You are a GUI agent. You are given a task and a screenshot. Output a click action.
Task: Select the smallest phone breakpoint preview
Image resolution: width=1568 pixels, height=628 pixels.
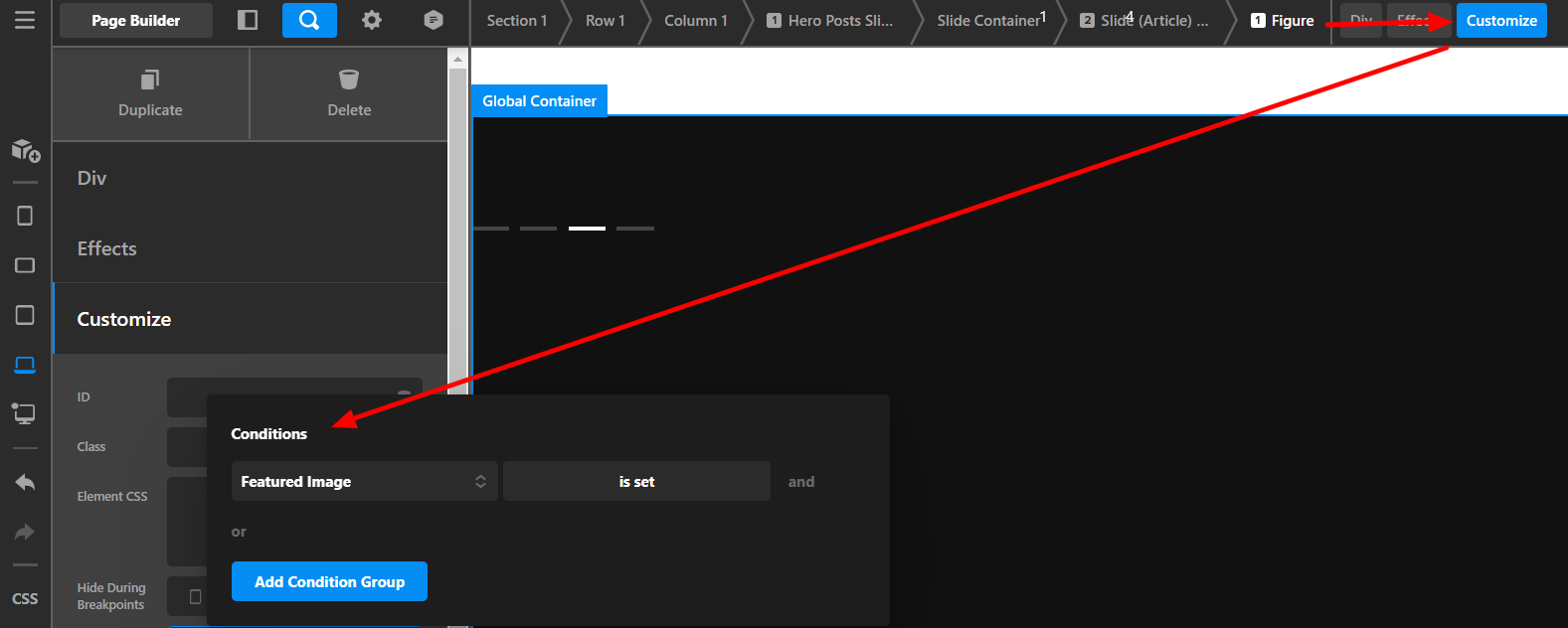tap(25, 216)
